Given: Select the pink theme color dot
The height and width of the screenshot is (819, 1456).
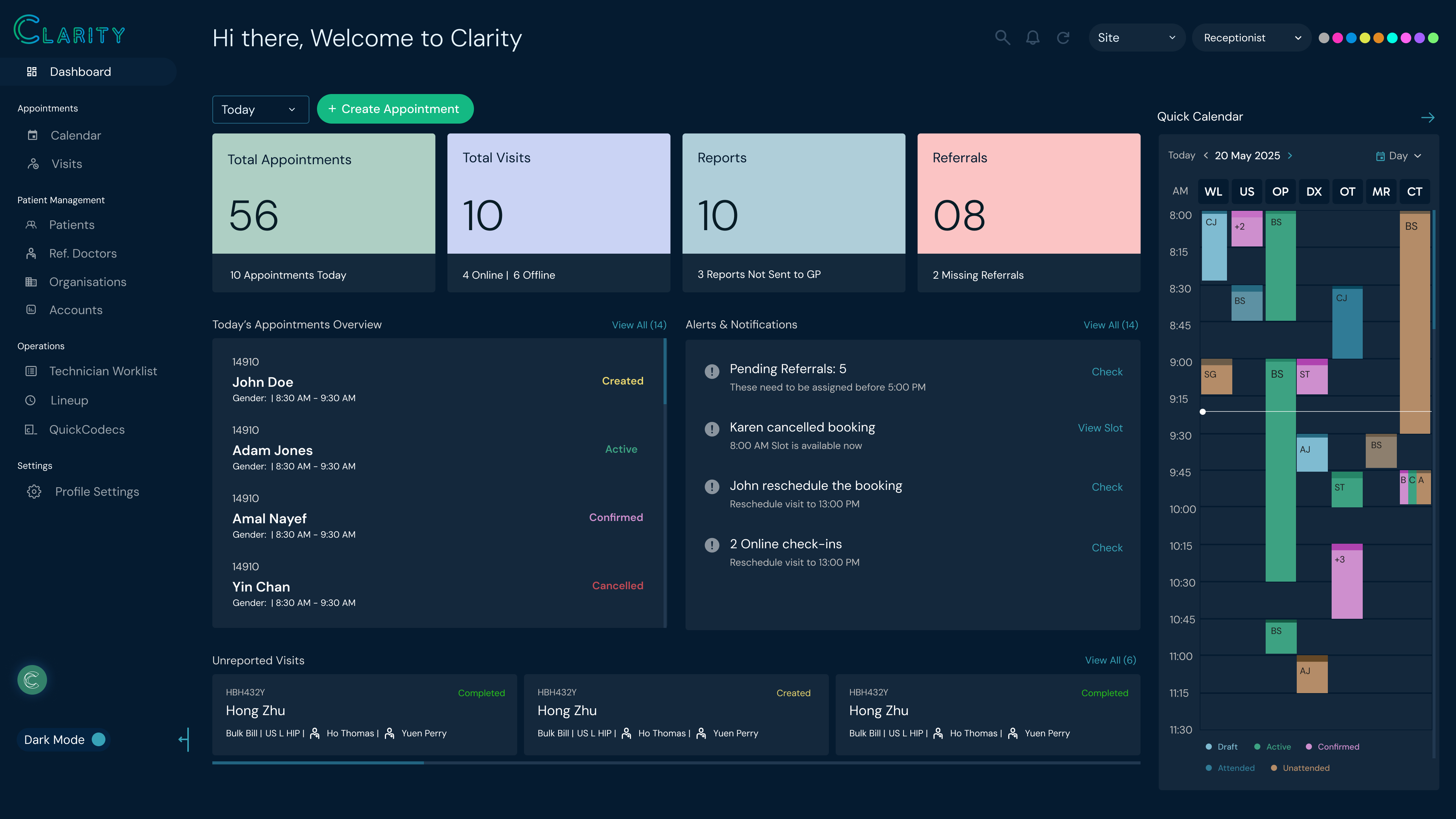Looking at the screenshot, I should tap(1337, 38).
